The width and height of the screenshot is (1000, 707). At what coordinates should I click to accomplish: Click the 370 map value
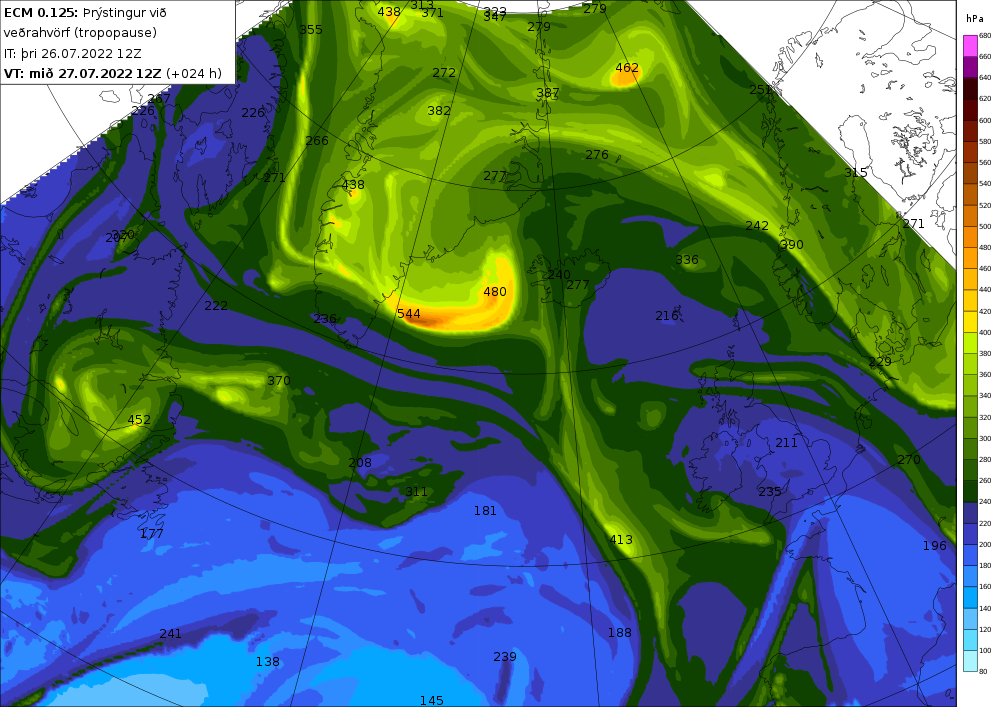[279, 381]
